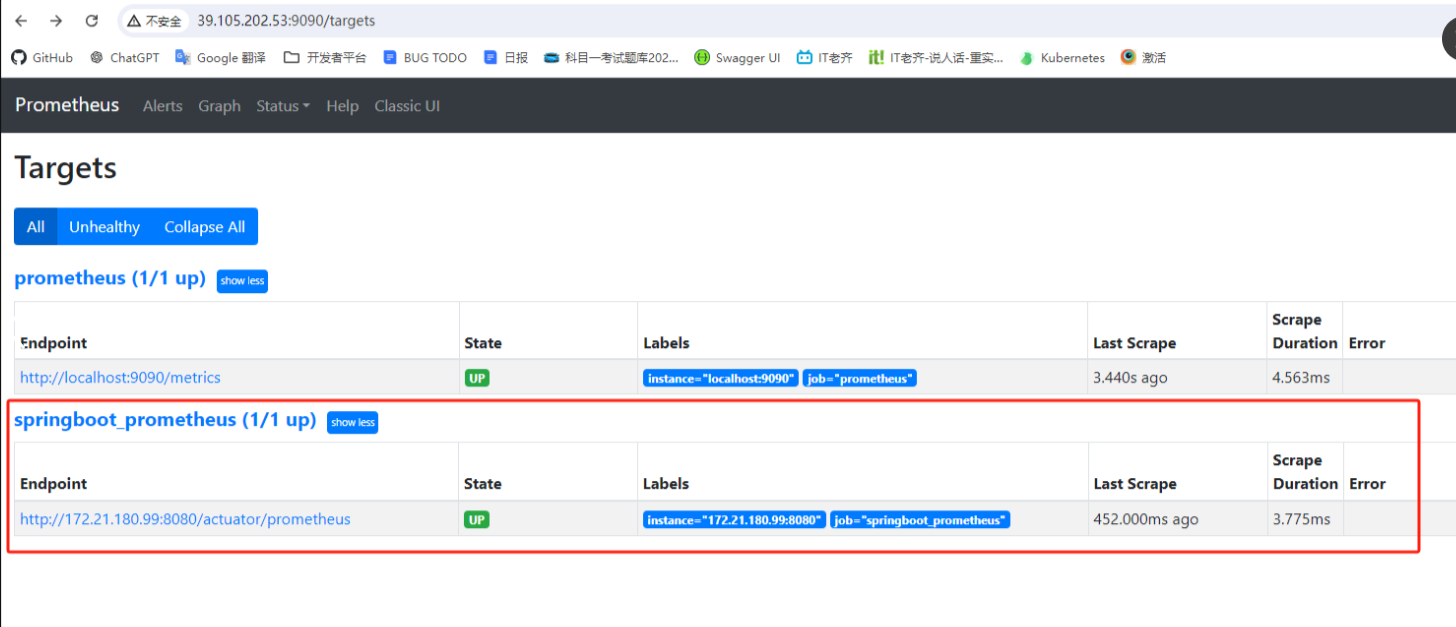Open the Graph page in navbar

pyautogui.click(x=219, y=106)
